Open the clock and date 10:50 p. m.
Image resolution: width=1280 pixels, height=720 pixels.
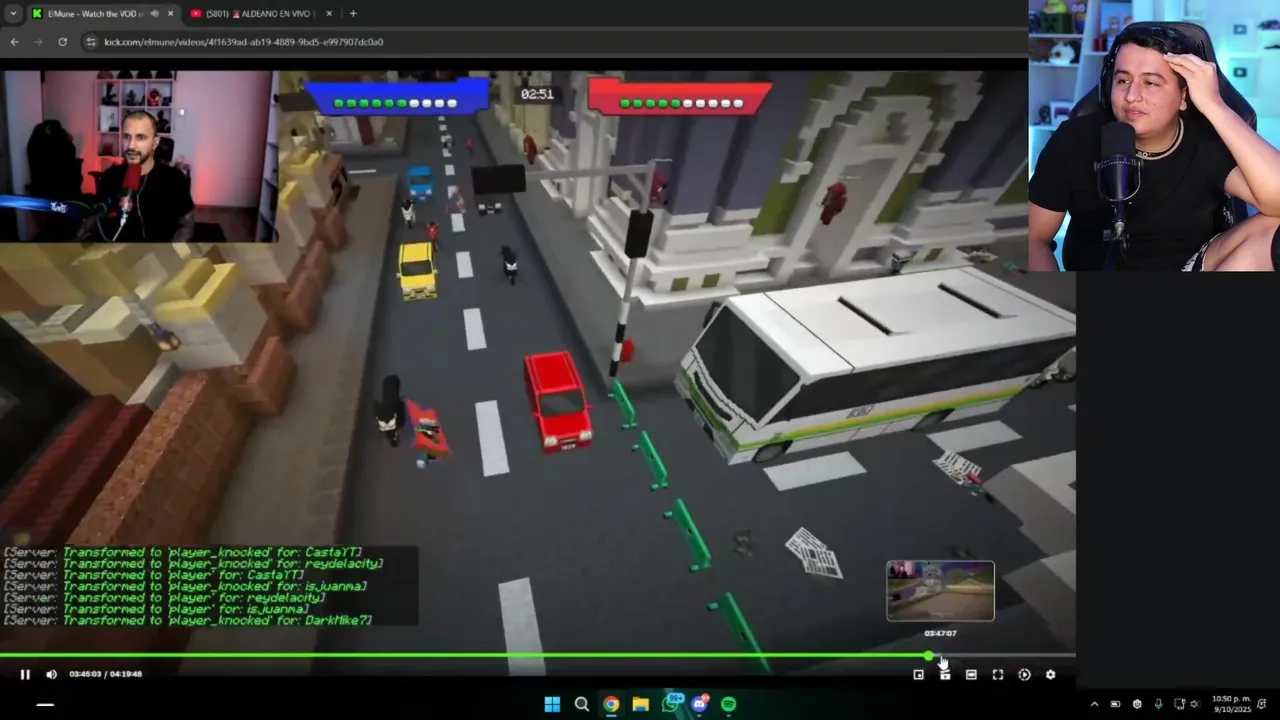1230,704
